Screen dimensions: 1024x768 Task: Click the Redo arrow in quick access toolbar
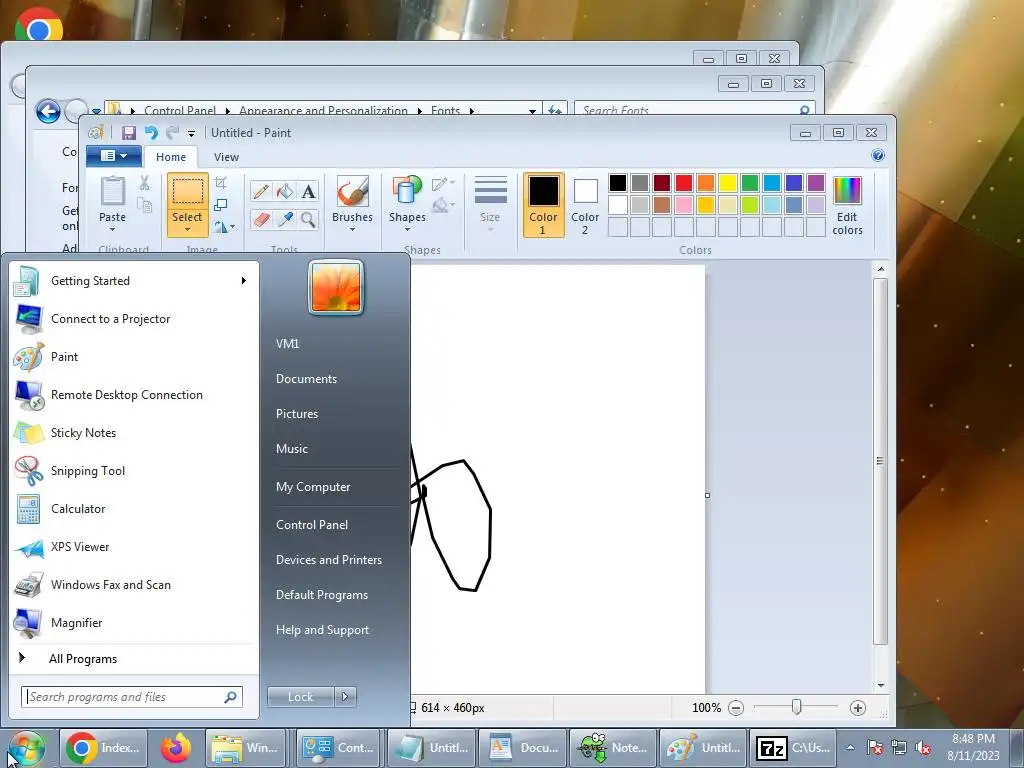pos(172,133)
